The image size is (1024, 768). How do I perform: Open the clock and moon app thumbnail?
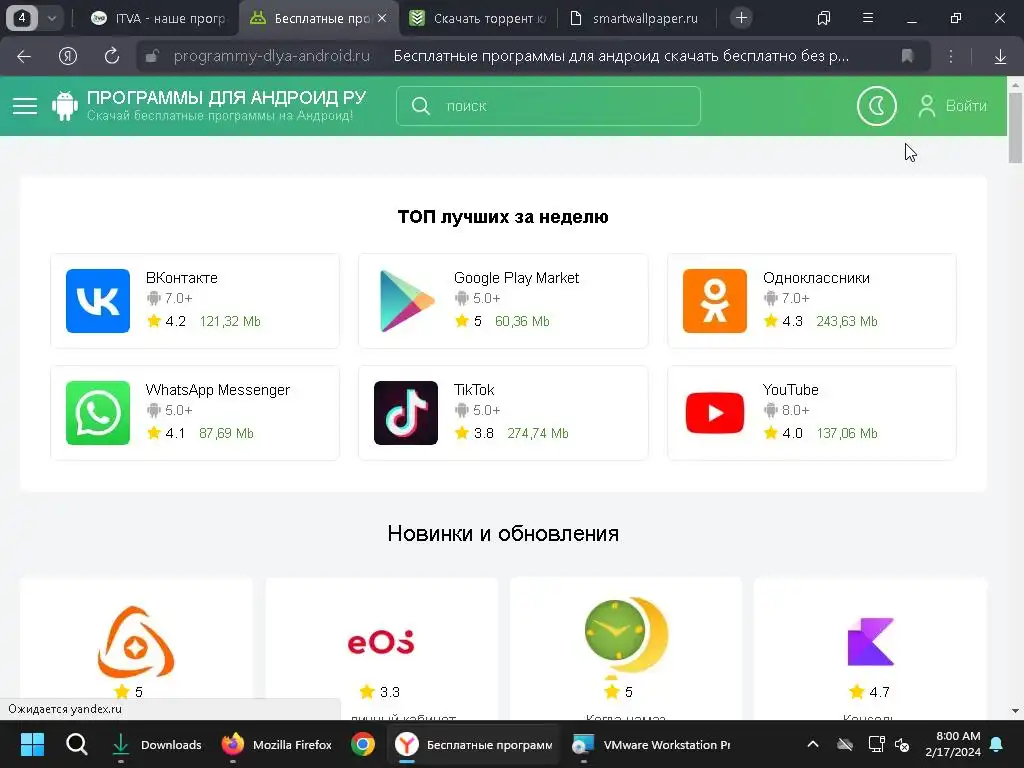626,637
